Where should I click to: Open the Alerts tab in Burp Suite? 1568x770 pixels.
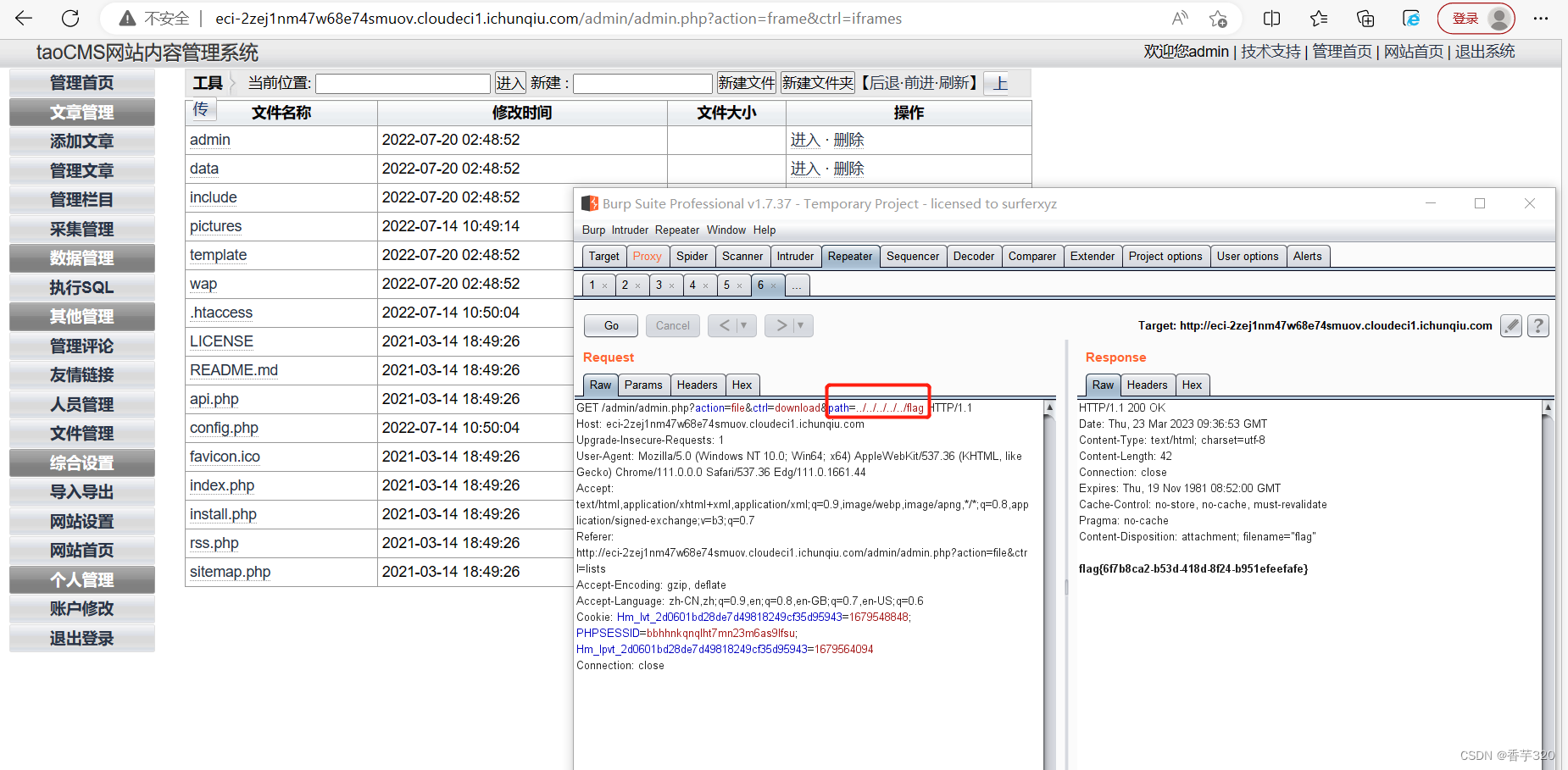point(1308,256)
